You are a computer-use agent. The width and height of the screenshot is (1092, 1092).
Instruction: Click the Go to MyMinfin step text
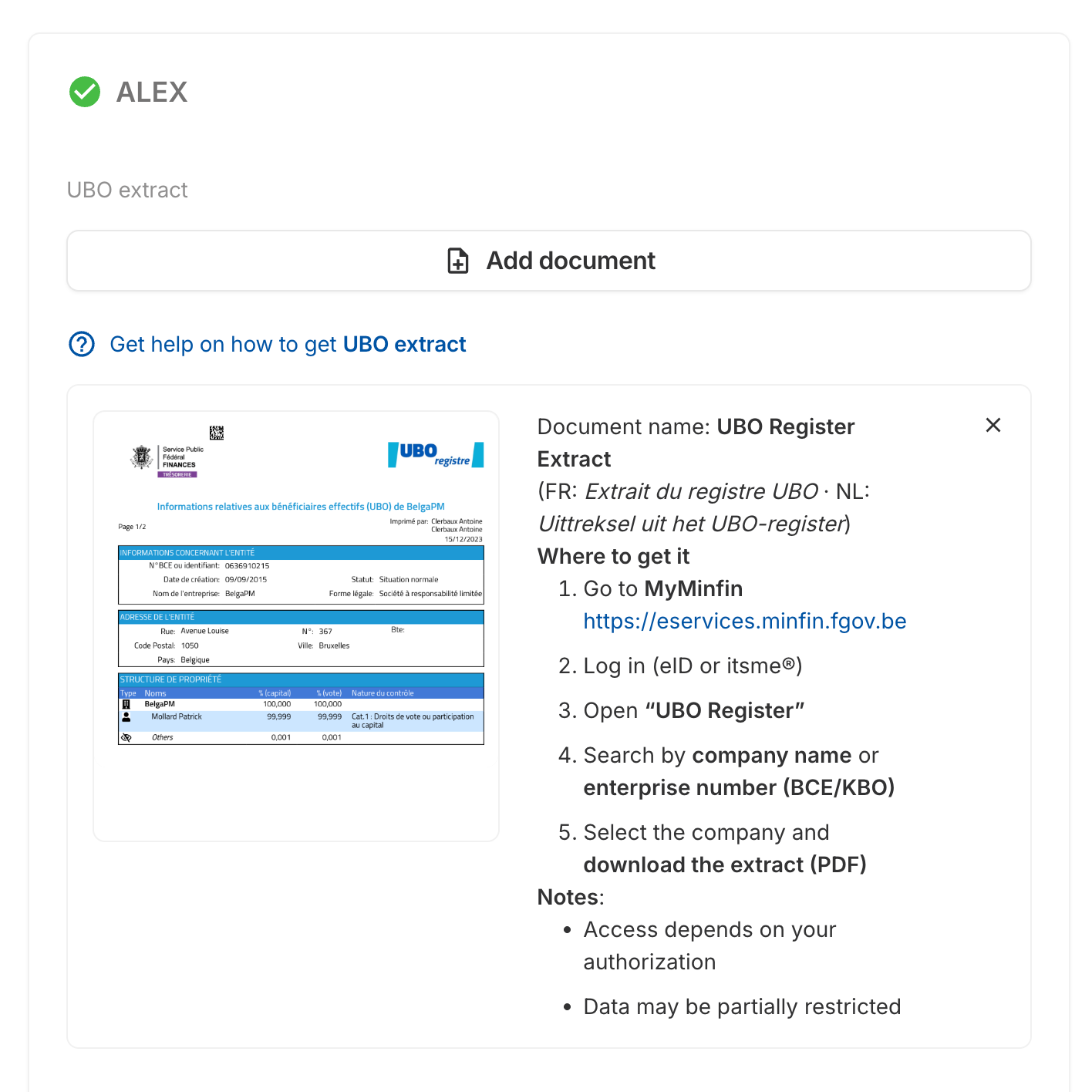click(663, 588)
